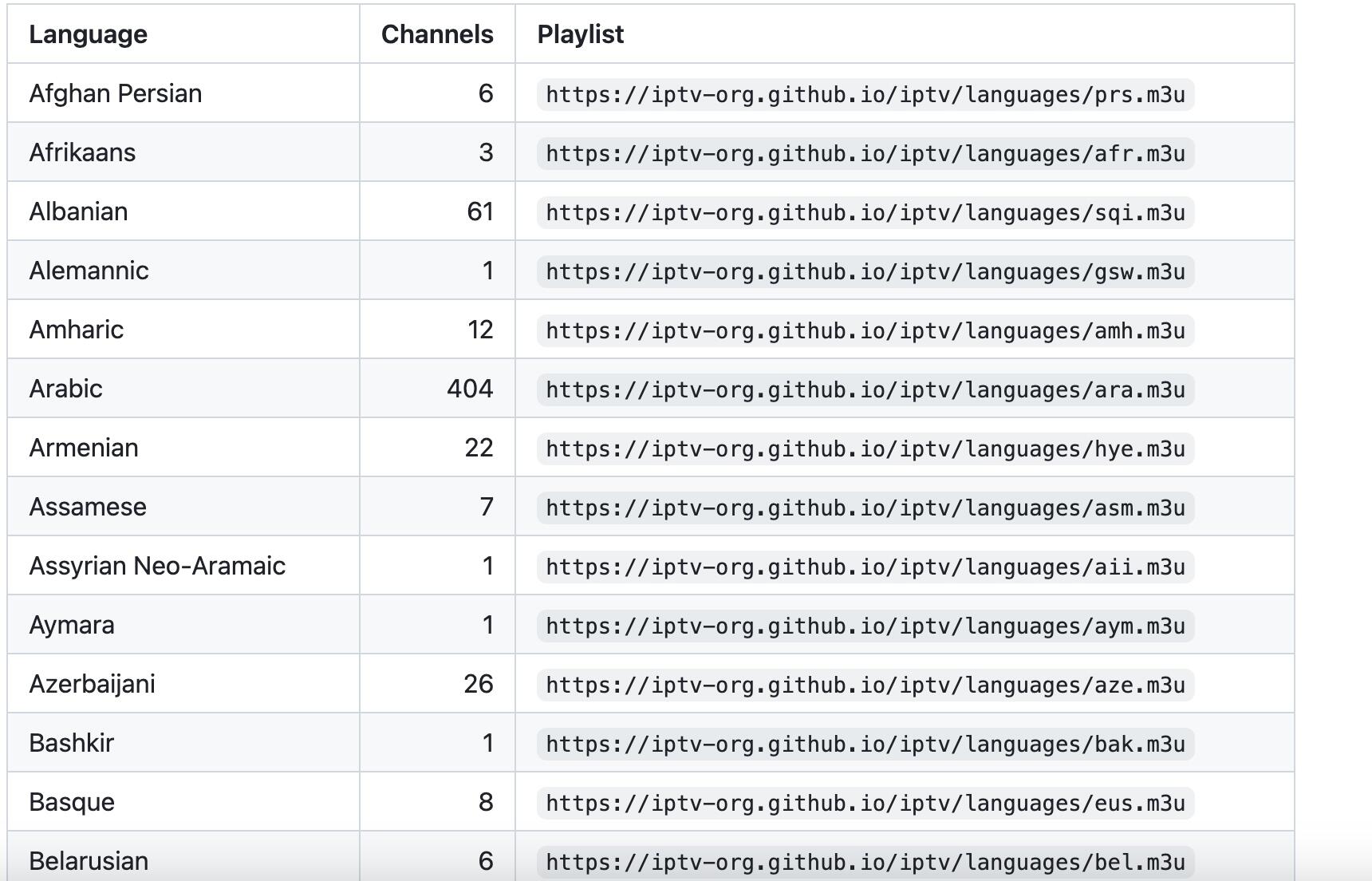Click Afghan Persian channel count 6

tap(486, 93)
